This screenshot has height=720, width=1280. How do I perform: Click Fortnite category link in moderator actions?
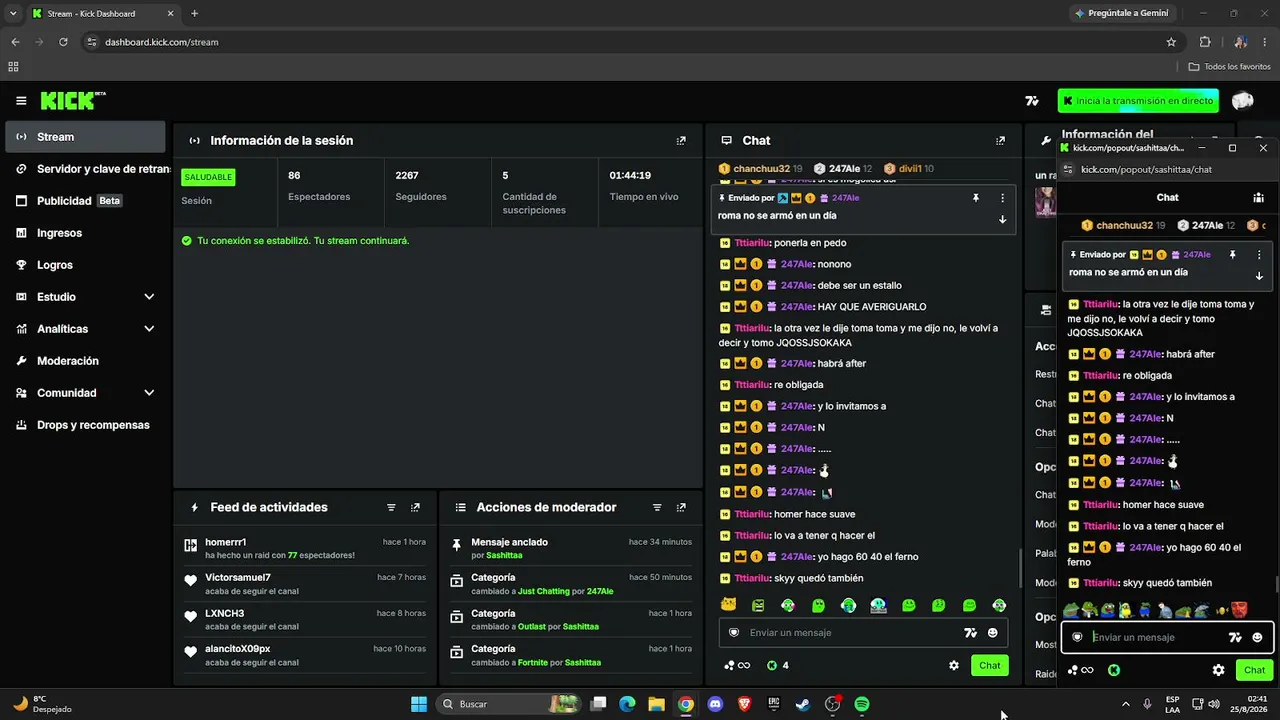coord(534,663)
